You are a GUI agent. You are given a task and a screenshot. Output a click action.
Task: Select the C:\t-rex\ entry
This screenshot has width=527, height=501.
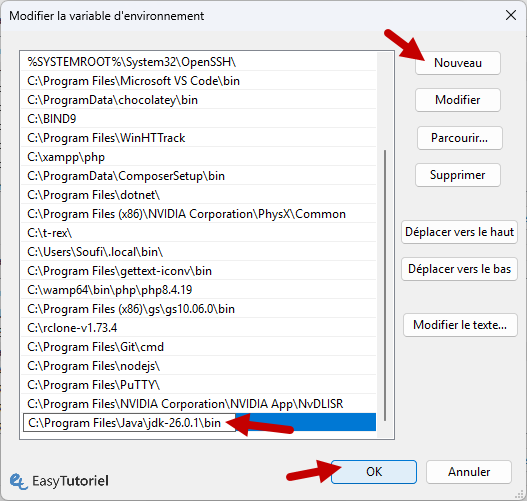pyautogui.click(x=199, y=233)
